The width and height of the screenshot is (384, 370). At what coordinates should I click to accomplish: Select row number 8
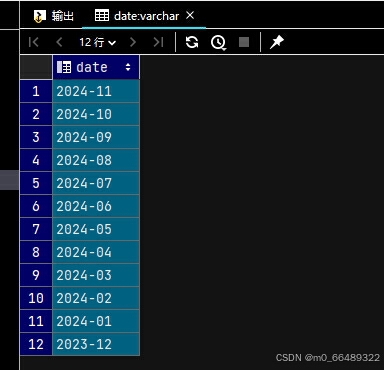pyautogui.click(x=36, y=252)
